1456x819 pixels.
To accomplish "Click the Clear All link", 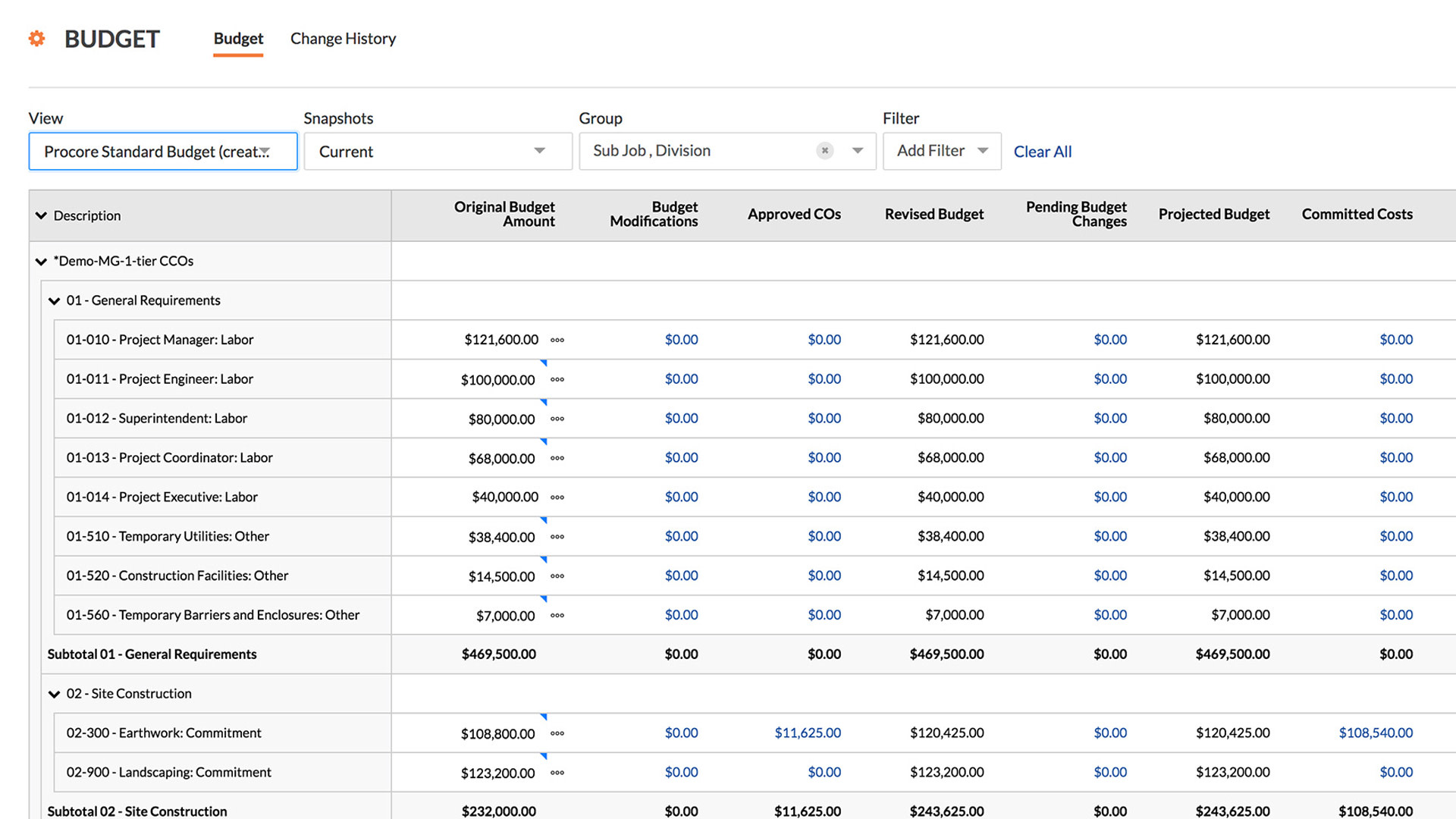I will click(1043, 151).
